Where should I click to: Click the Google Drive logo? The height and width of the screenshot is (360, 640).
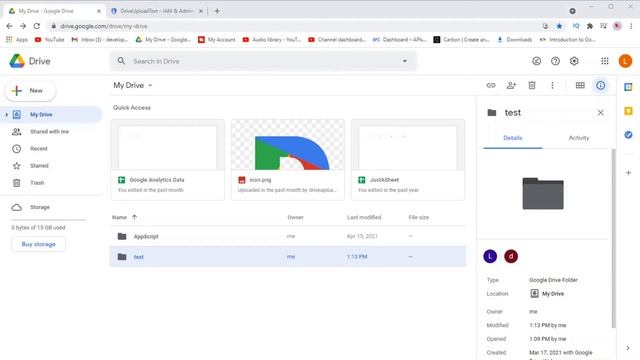[17, 61]
